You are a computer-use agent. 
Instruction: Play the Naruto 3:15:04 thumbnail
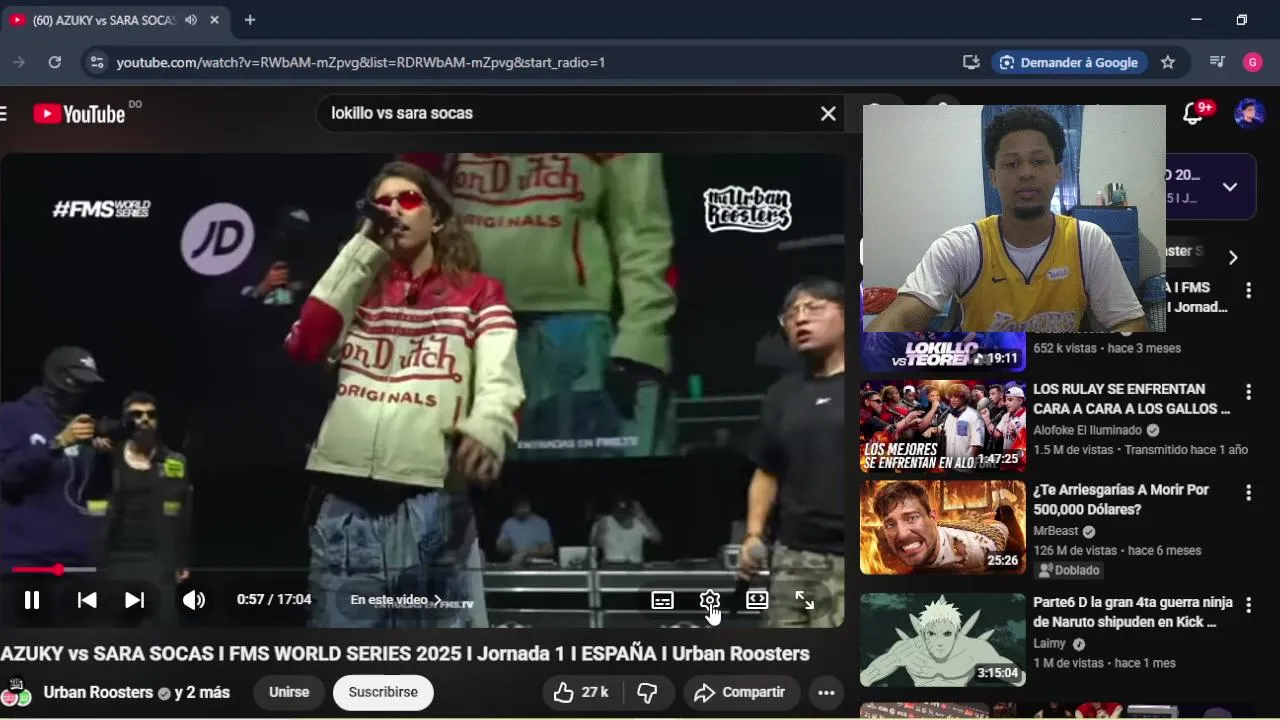click(x=943, y=640)
